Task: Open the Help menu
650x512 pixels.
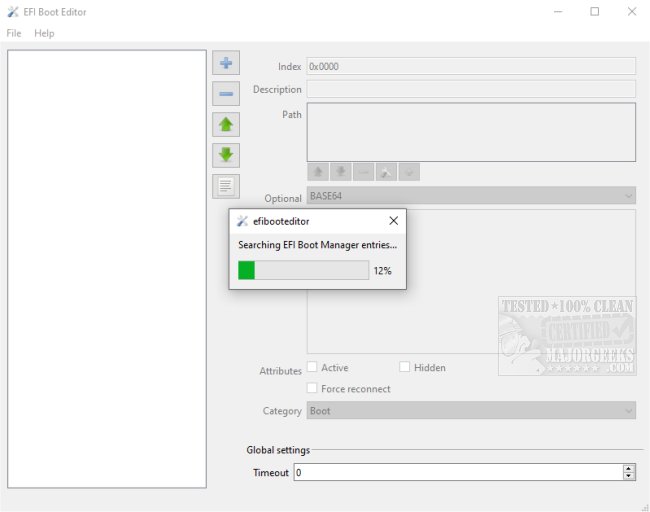Action: 44,33
